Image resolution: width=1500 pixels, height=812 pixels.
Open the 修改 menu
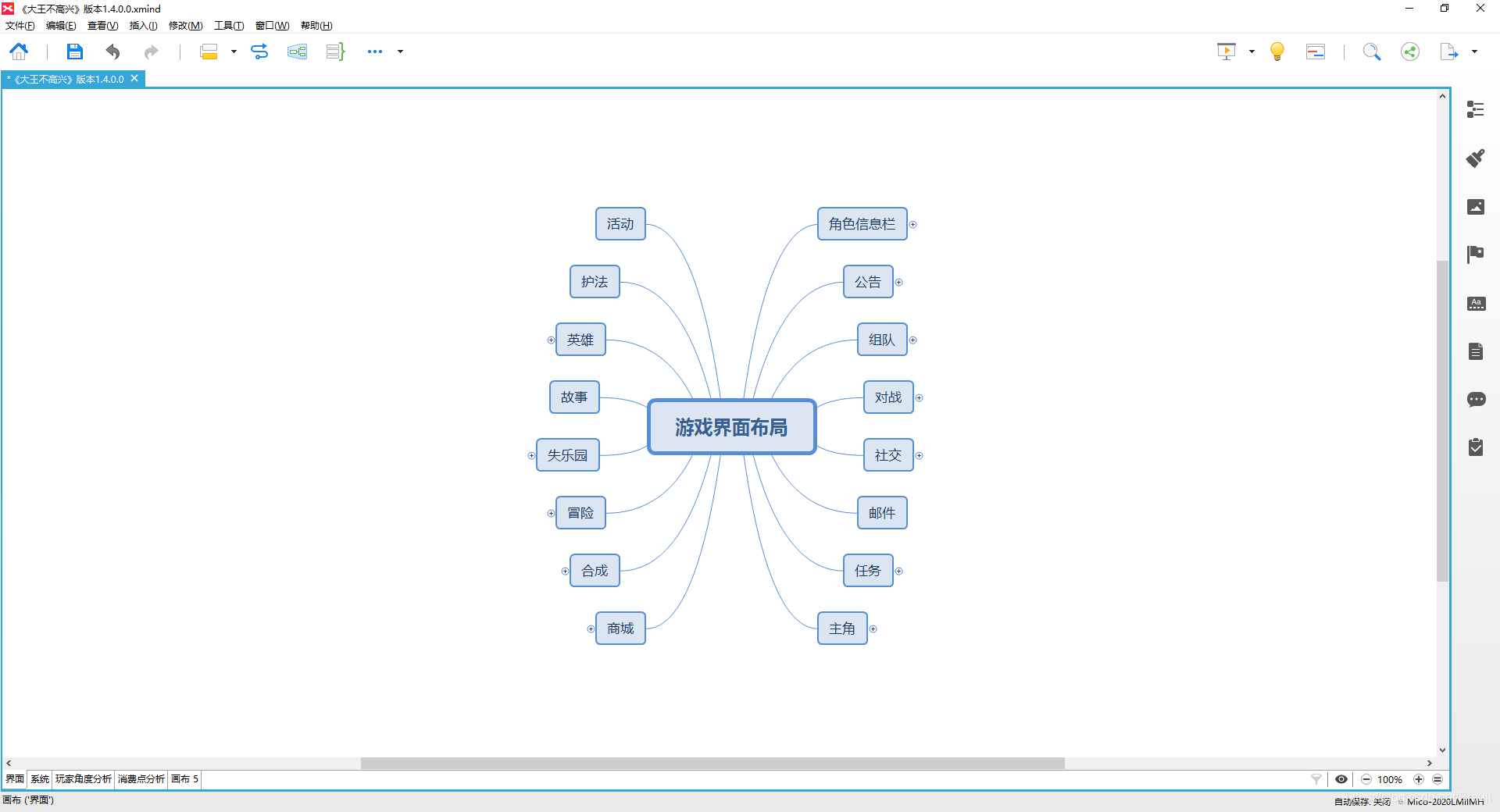point(186,26)
